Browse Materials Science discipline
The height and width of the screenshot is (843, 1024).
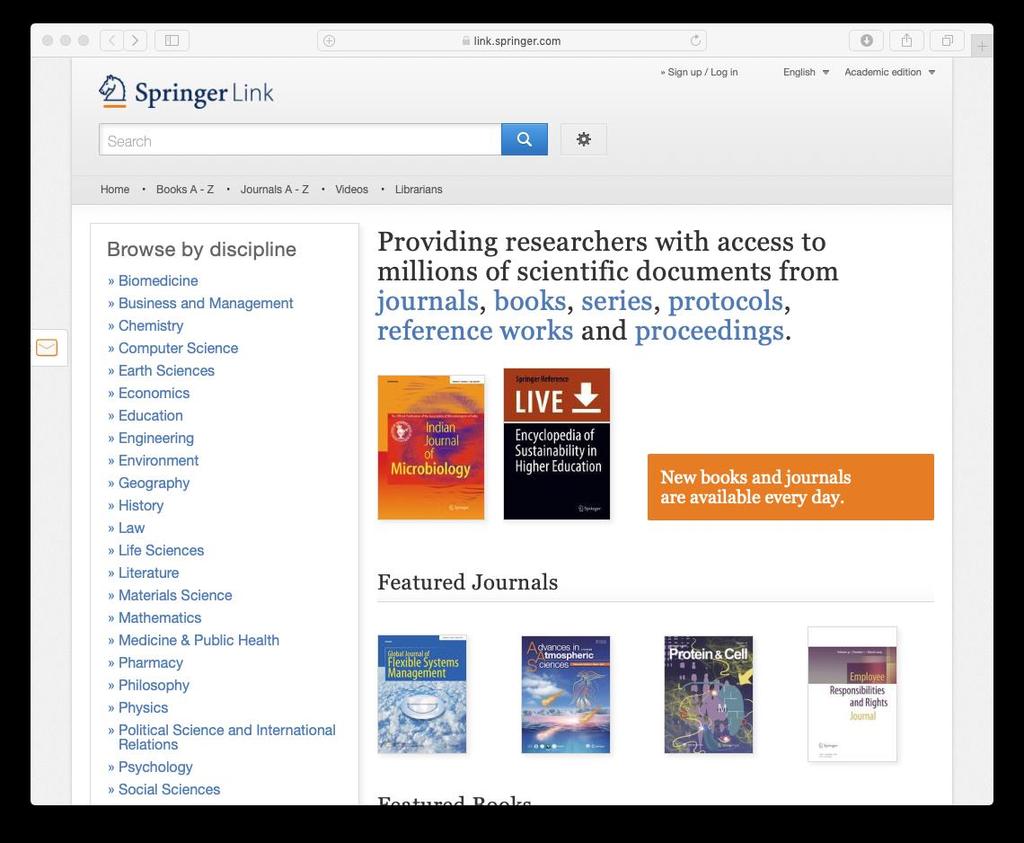click(175, 596)
